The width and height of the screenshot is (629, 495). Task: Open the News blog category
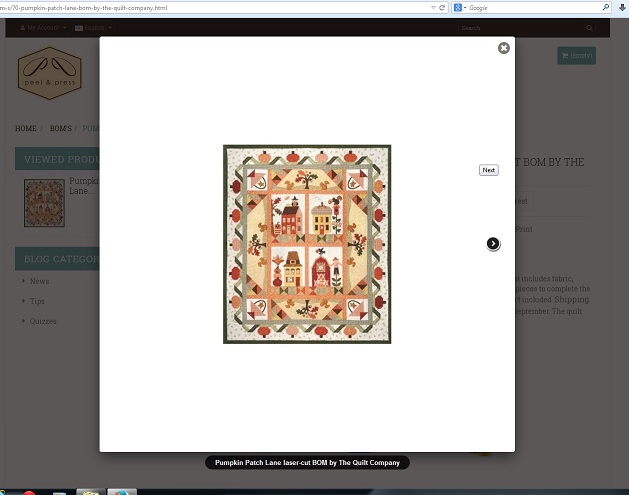[x=39, y=281]
